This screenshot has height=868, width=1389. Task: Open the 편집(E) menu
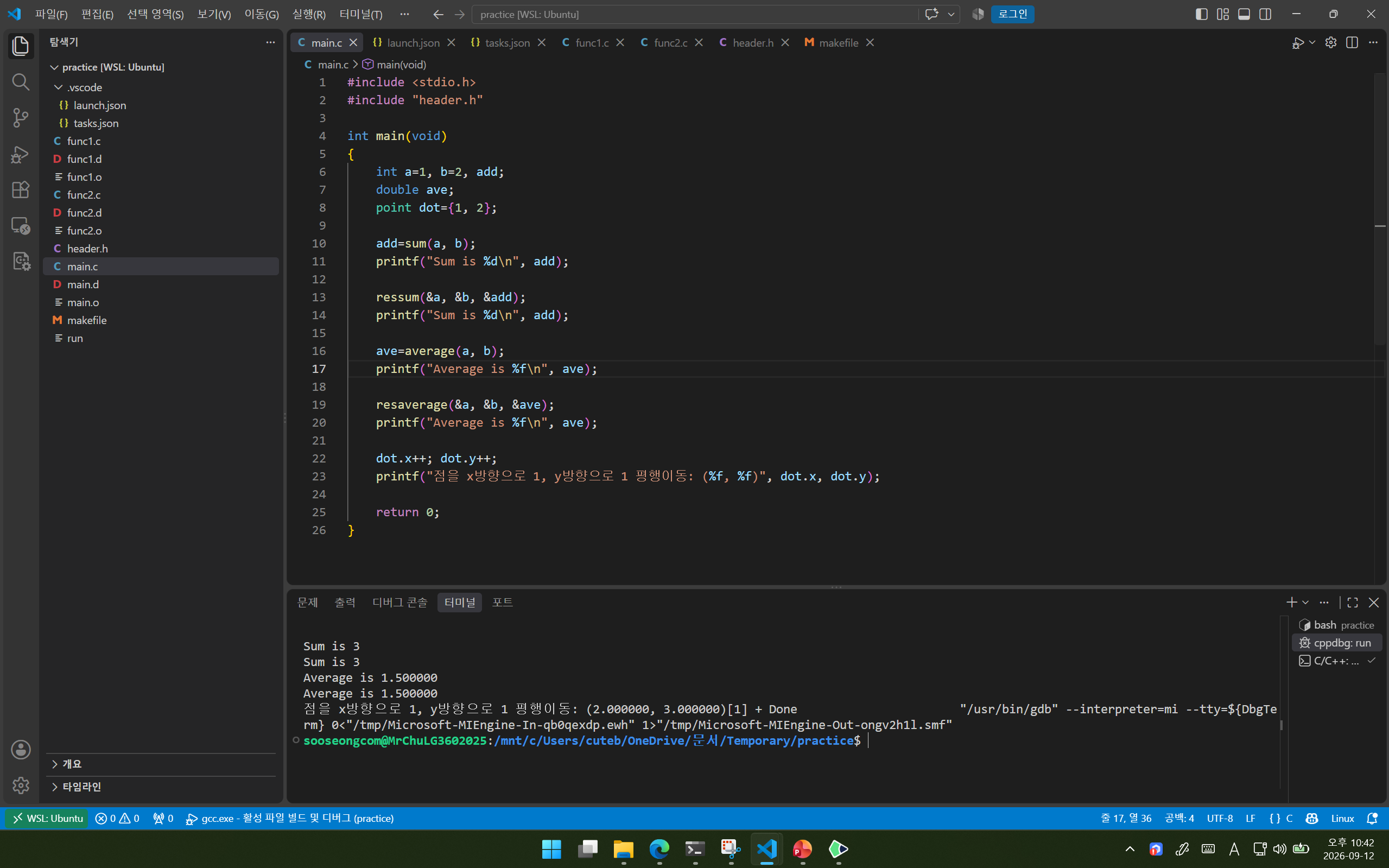(x=97, y=14)
